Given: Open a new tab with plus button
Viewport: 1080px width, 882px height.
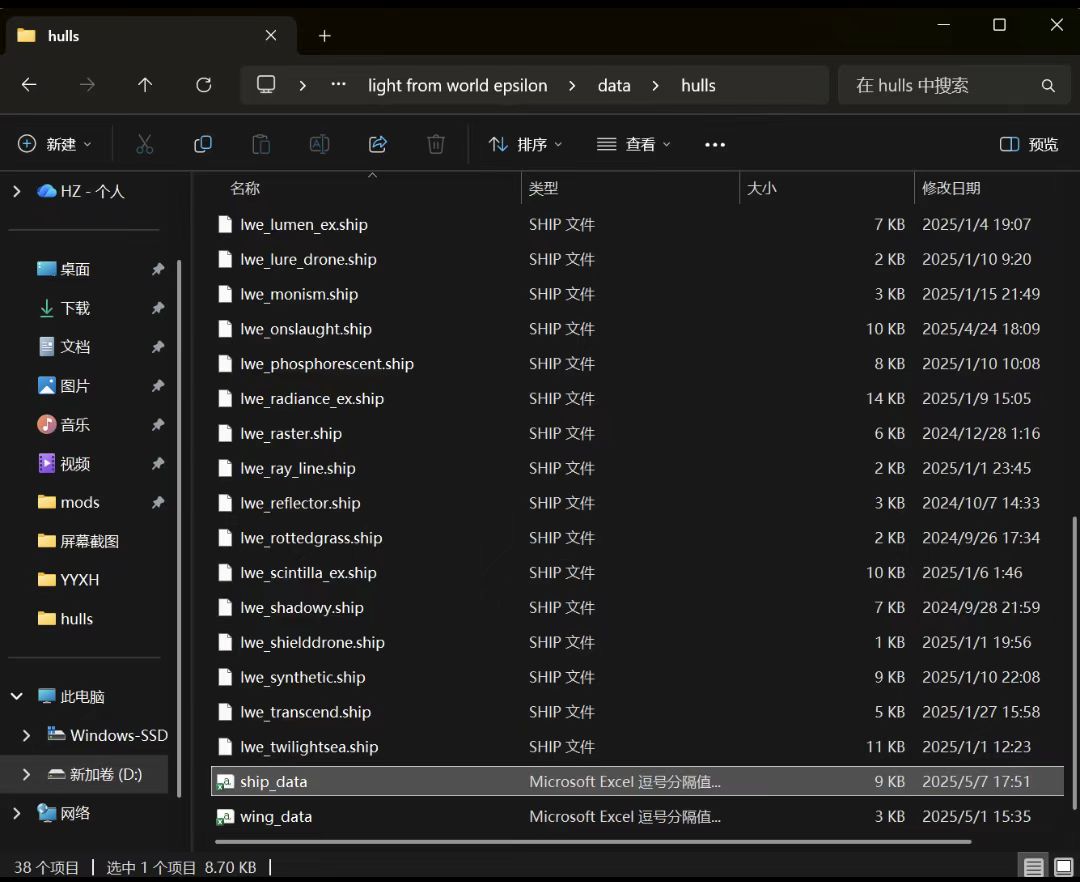Looking at the screenshot, I should (324, 36).
